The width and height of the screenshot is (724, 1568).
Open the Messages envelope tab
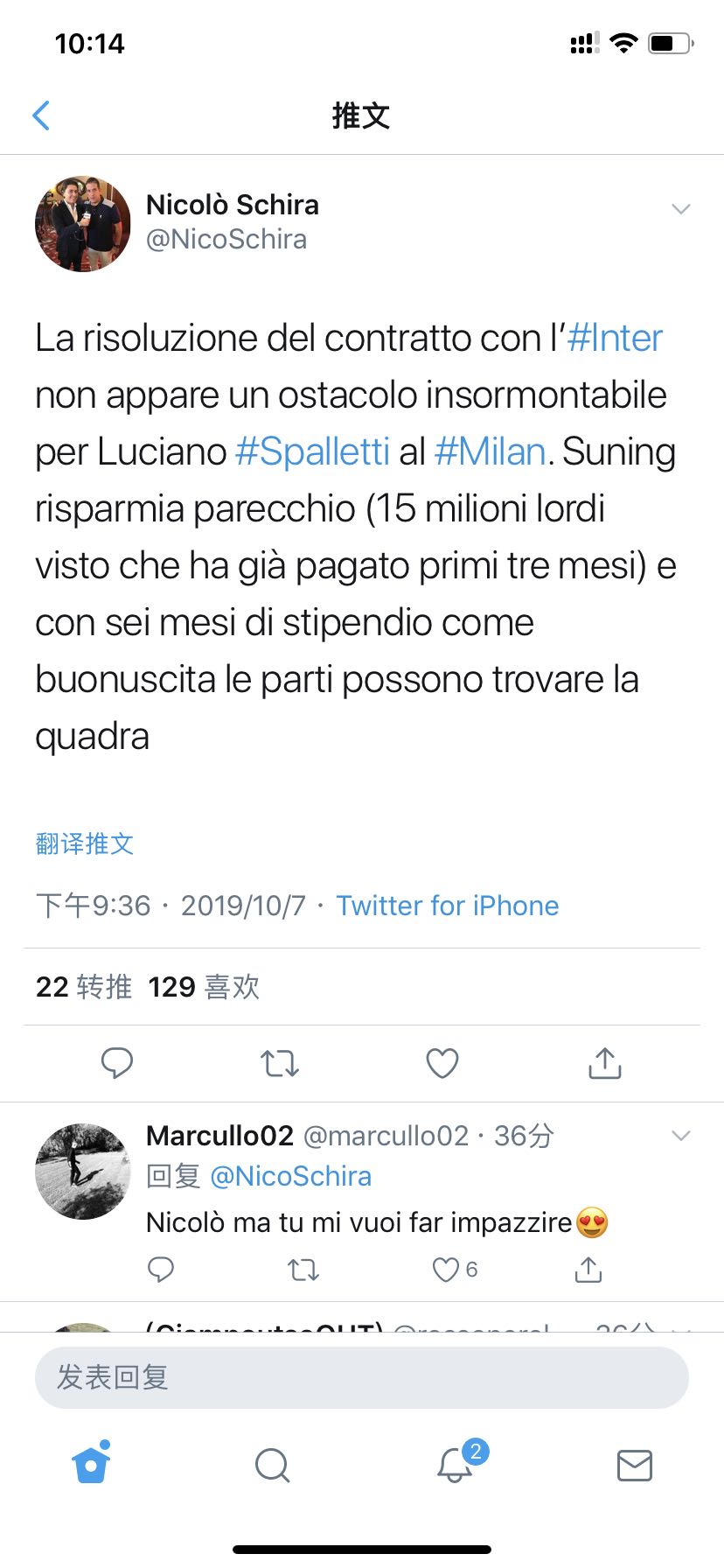point(635,1465)
